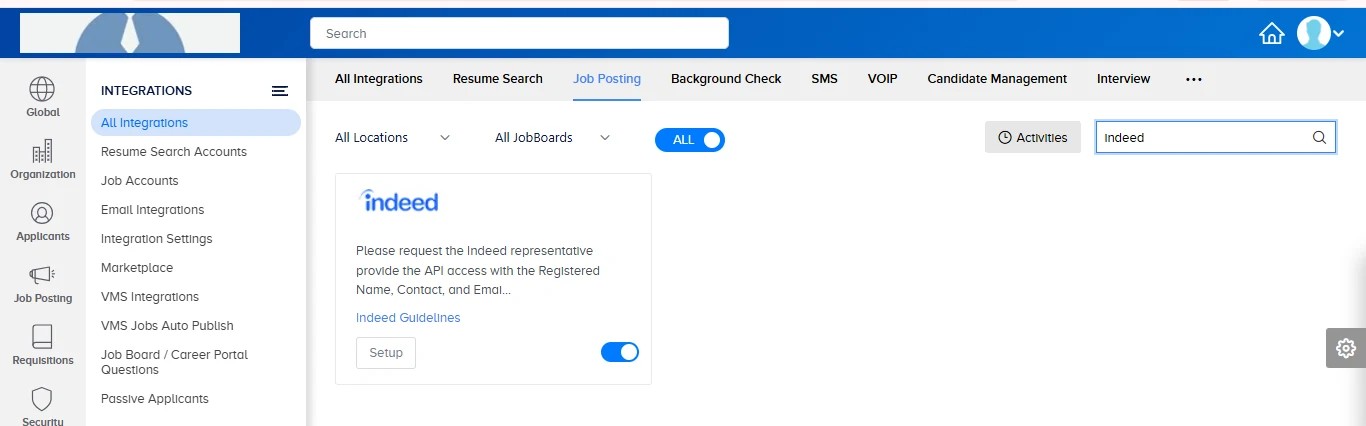The width and height of the screenshot is (1366, 426).
Task: Go to the Home icon
Action: pyautogui.click(x=1271, y=34)
